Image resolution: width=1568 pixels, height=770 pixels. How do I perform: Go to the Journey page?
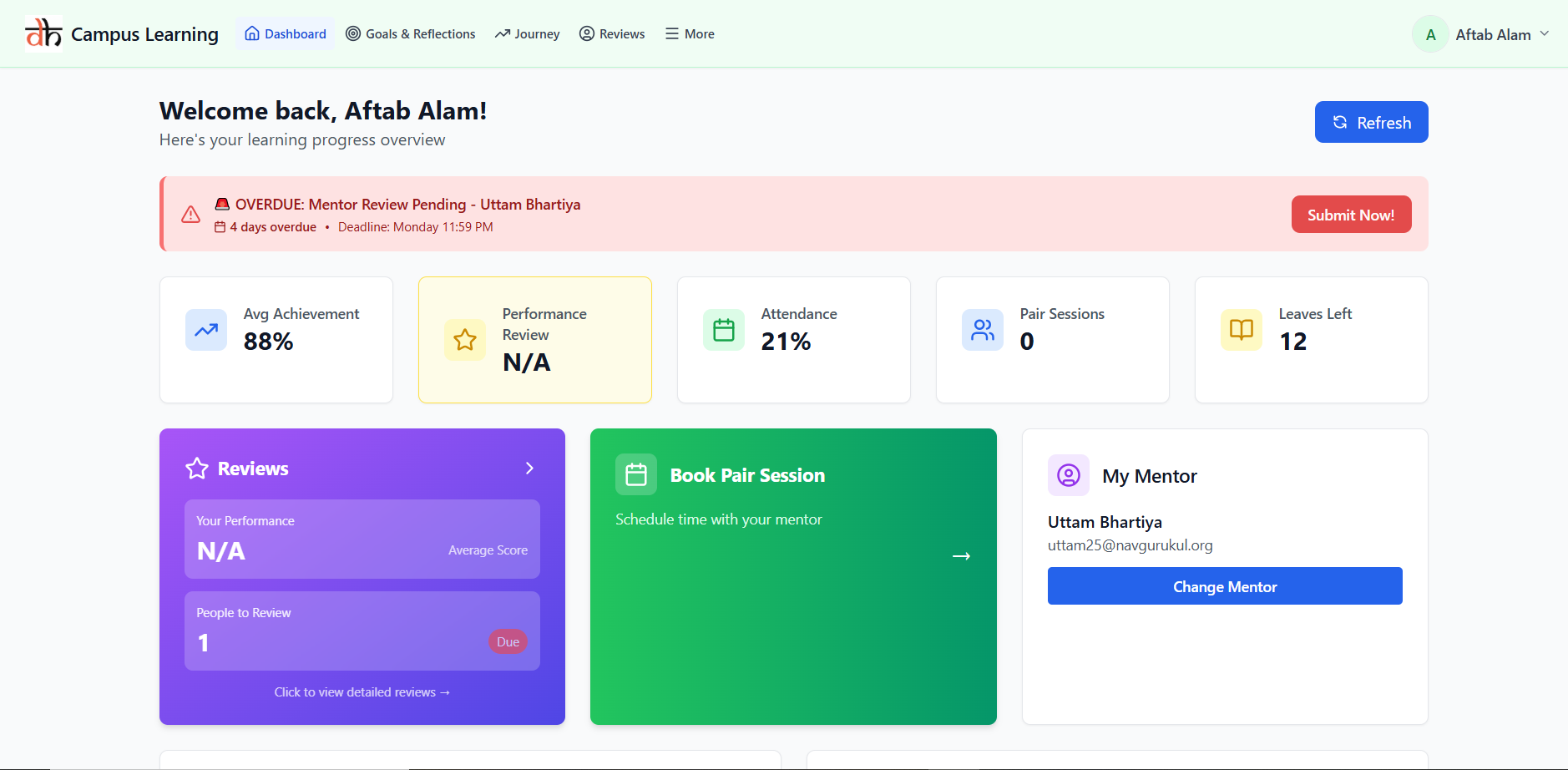pos(527,34)
